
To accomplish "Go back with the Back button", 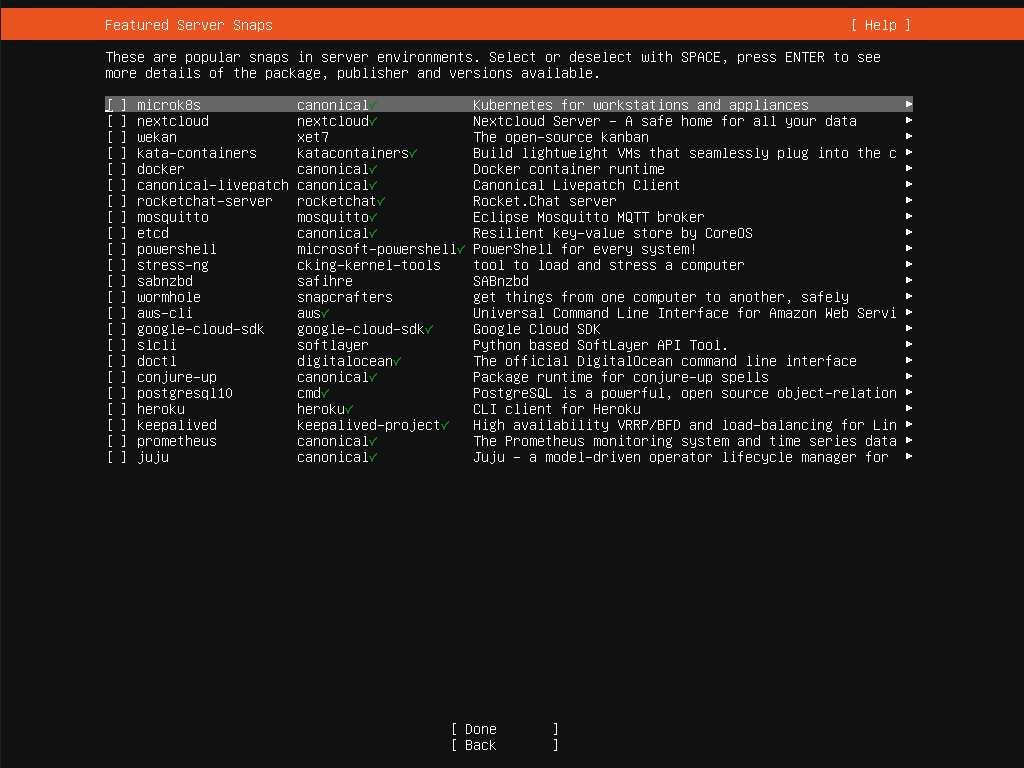I will click(x=504, y=745).
